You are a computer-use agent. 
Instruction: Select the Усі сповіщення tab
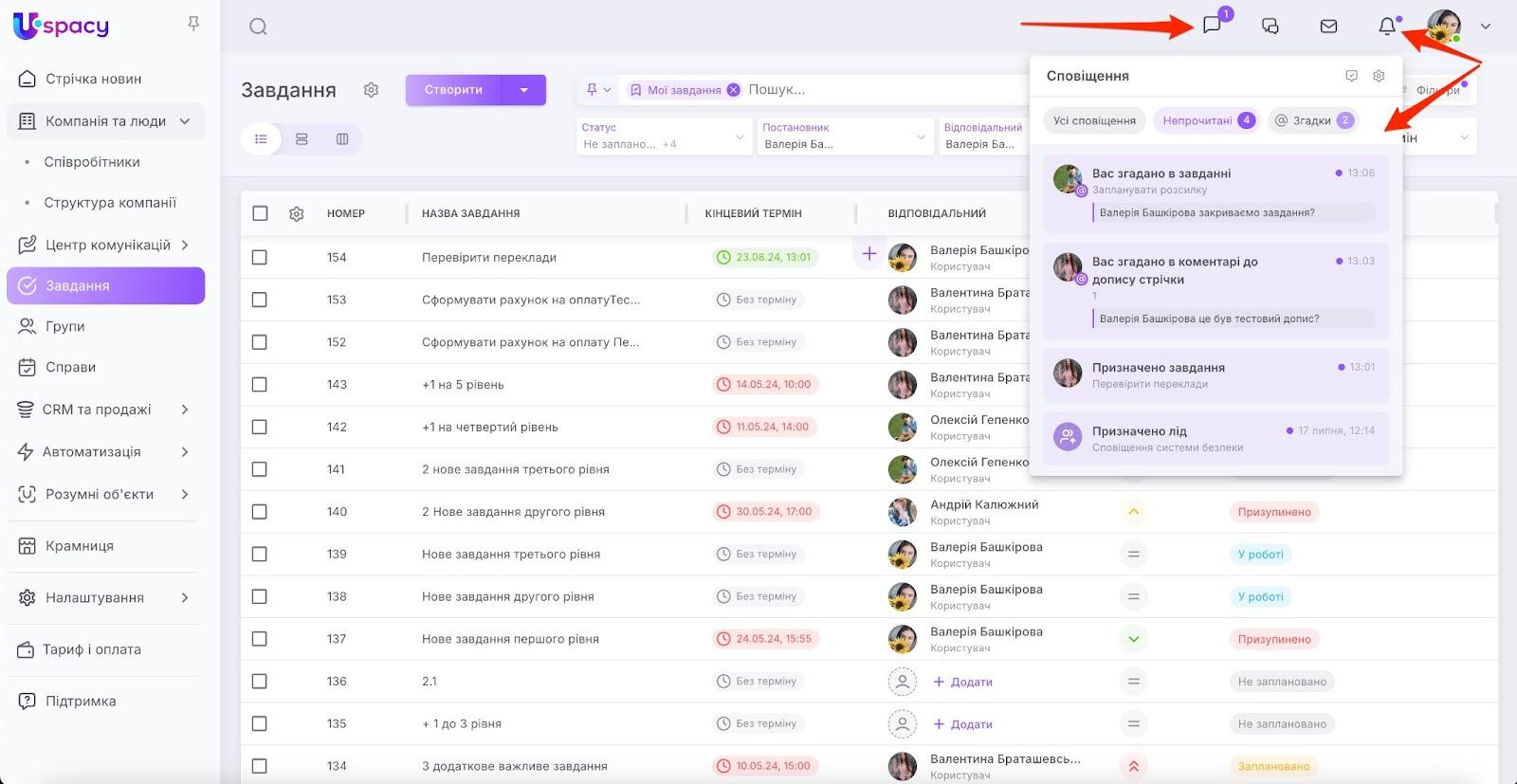(x=1094, y=120)
